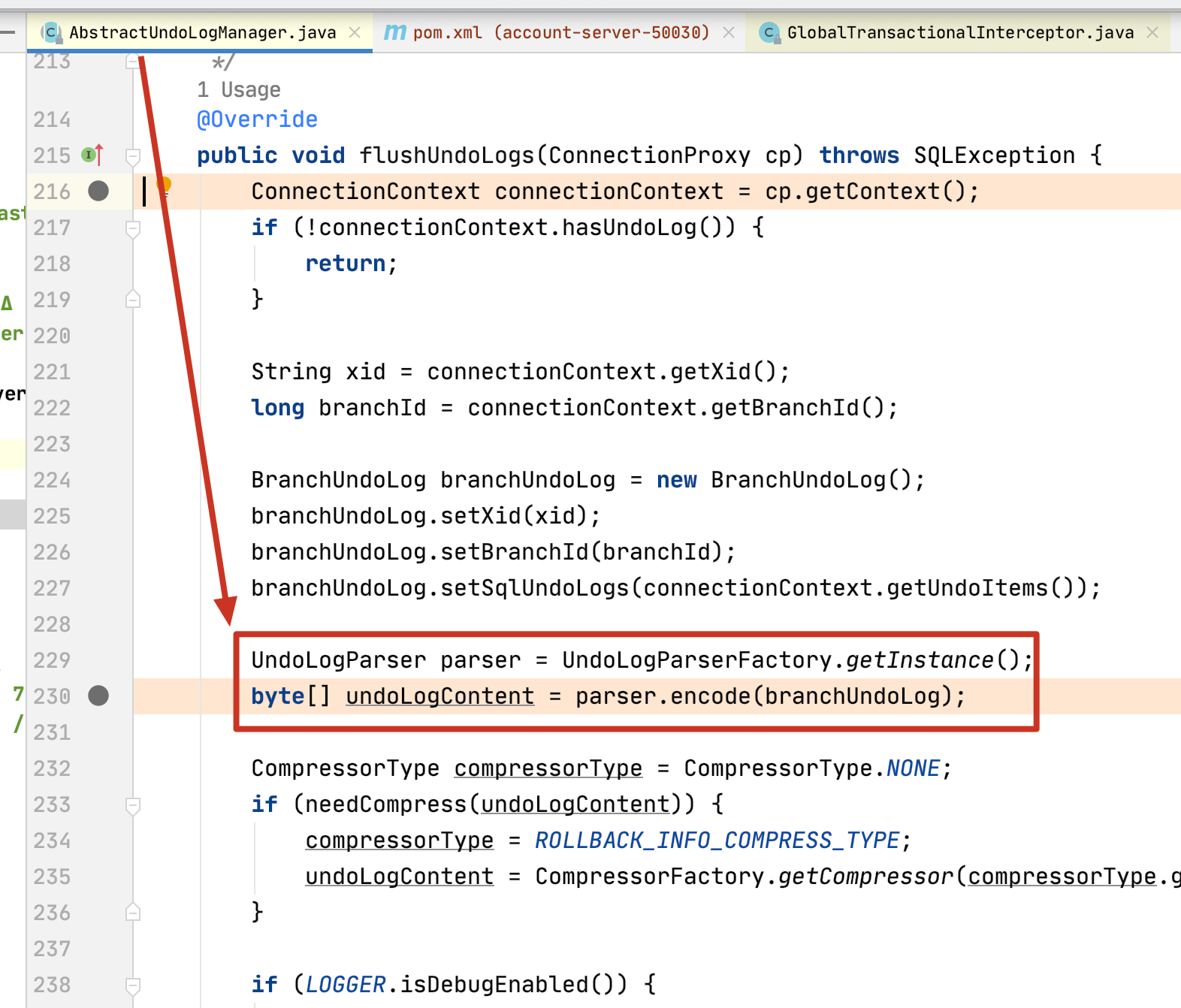Click flushUndoLogs method name
The width and height of the screenshot is (1181, 1008).
pyautogui.click(x=446, y=155)
